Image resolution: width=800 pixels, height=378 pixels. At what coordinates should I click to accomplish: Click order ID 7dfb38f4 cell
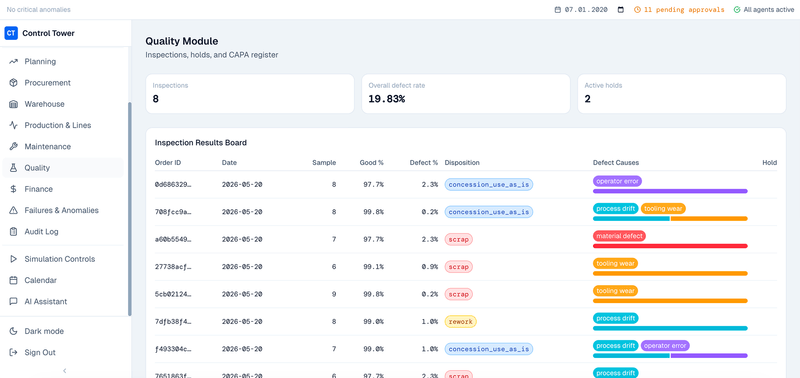pyautogui.click(x=172, y=322)
